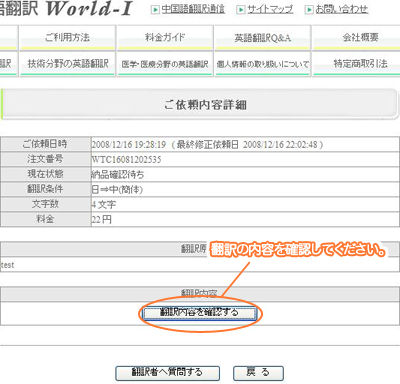Open the 中国語翻訳通信 link
Image resolution: width=400 pixels, height=384 pixels.
click(193, 9)
